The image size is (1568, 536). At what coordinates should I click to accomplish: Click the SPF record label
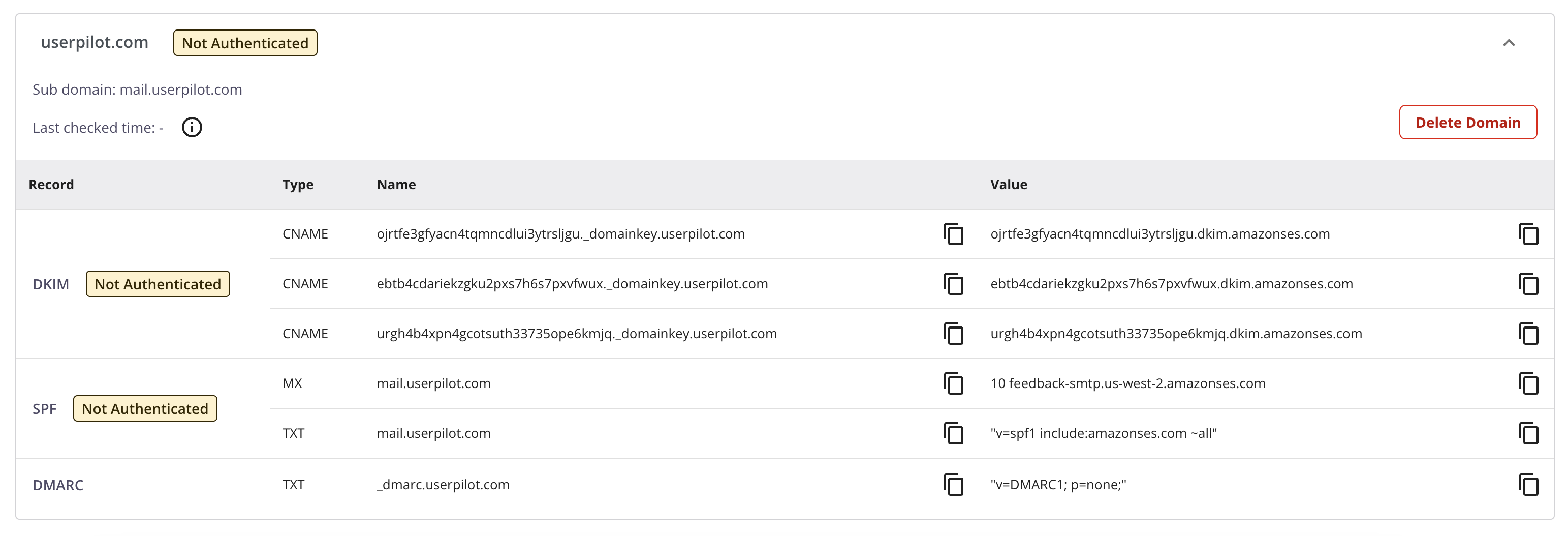click(44, 409)
